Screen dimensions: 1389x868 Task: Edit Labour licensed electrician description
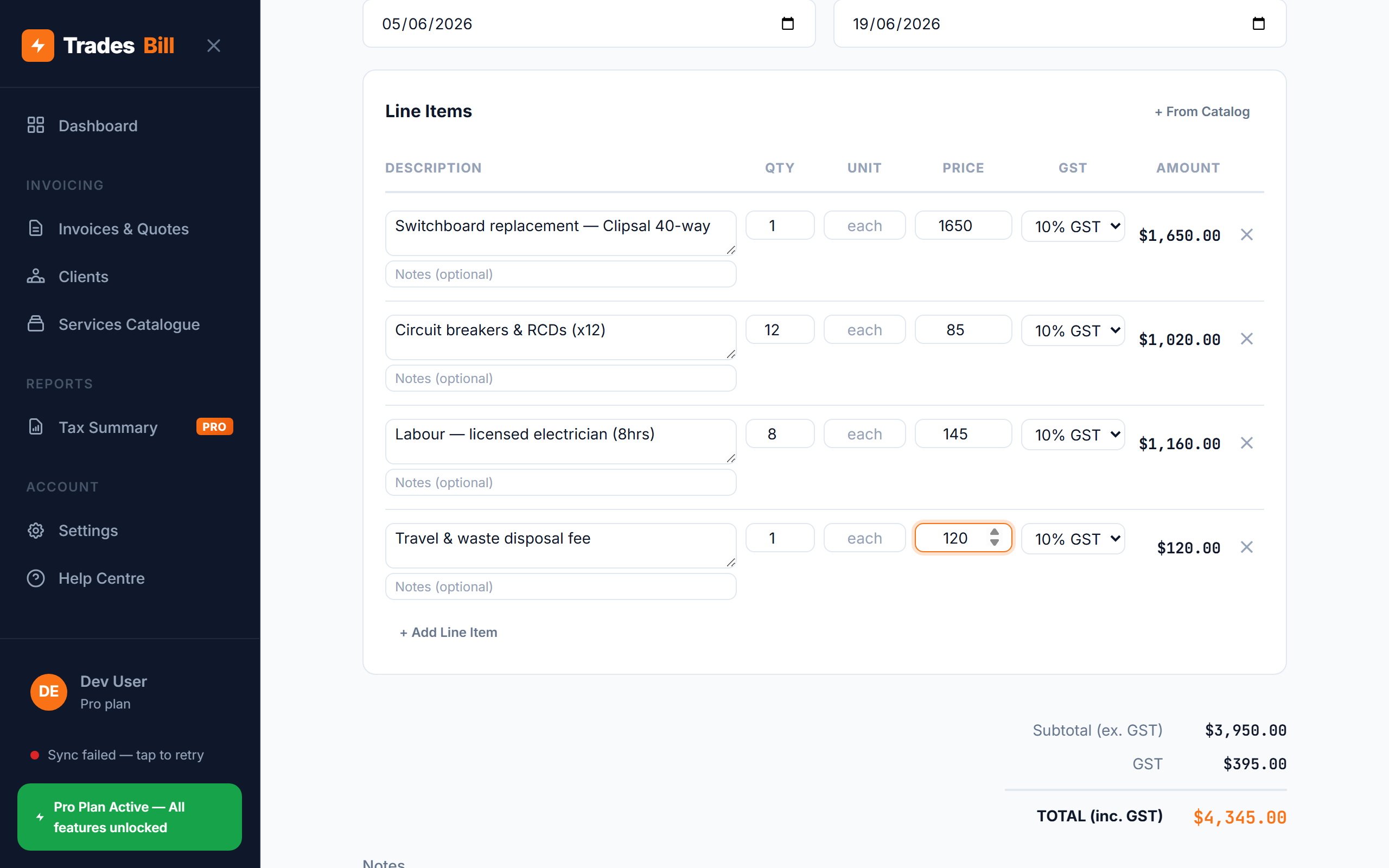561,442
